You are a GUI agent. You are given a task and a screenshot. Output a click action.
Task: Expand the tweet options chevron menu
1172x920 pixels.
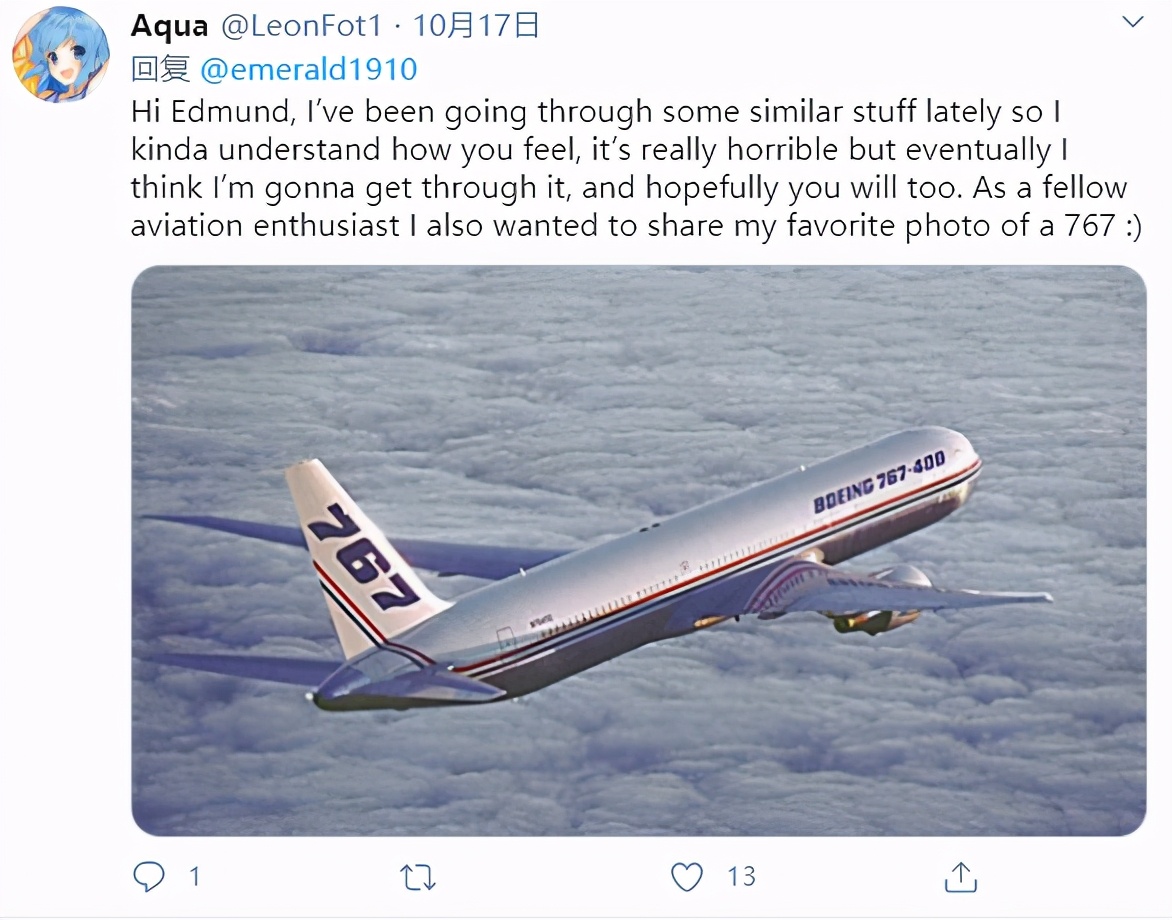point(1133,22)
